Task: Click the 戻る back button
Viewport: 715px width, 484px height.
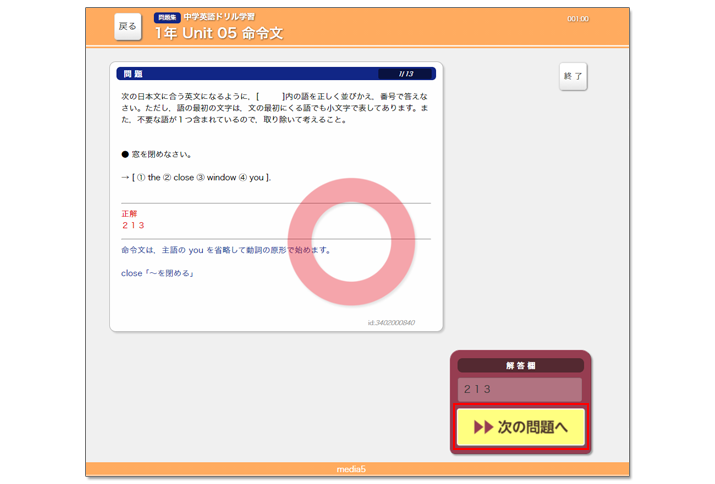Action: click(128, 26)
